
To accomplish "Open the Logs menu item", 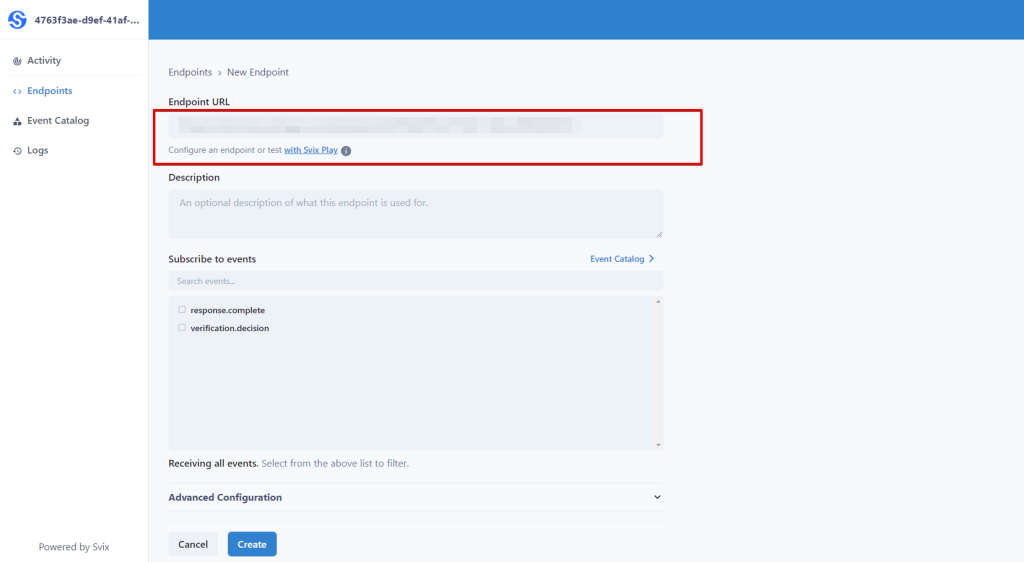I will click(x=37, y=151).
